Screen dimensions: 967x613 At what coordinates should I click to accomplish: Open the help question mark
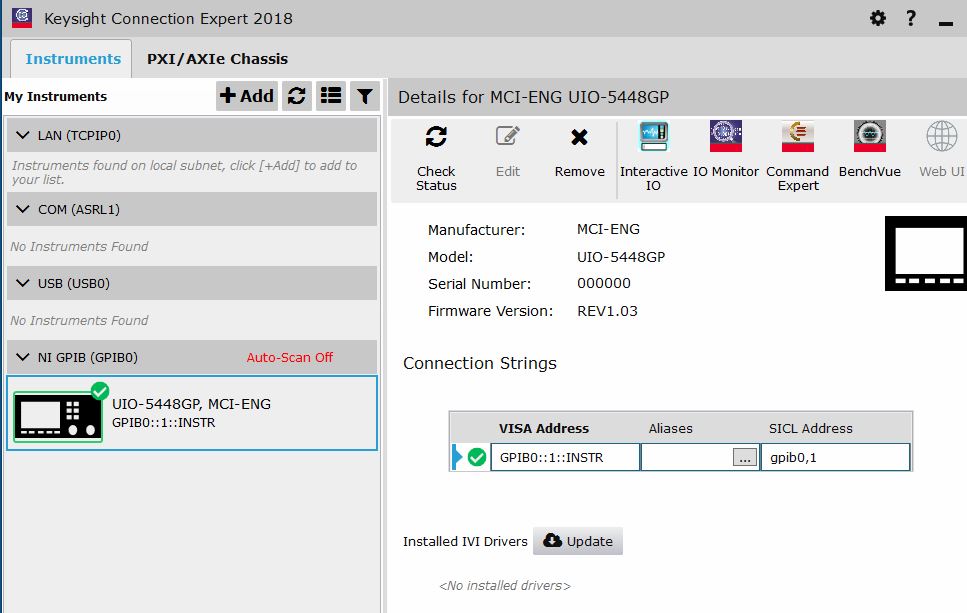point(911,18)
